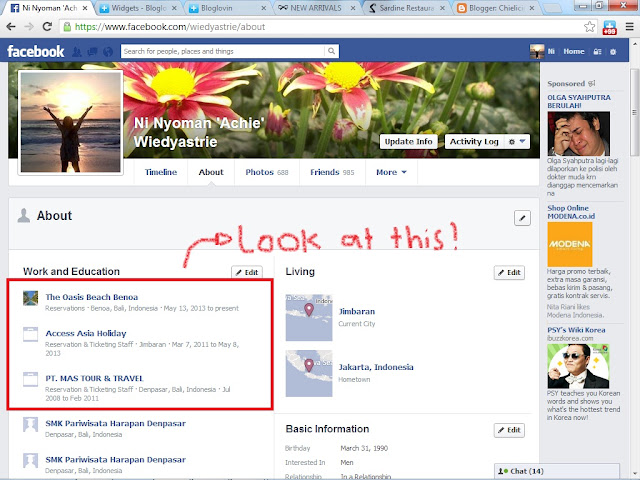Viewport: 640px width, 480px height.
Task: Open the account settings gear icon
Action: click(613, 52)
